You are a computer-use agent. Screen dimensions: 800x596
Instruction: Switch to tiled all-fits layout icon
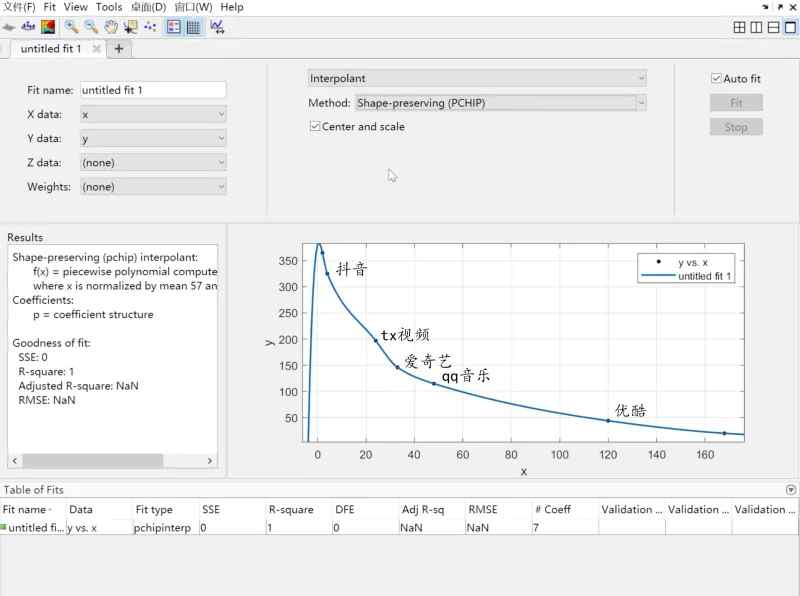pyautogui.click(x=737, y=27)
